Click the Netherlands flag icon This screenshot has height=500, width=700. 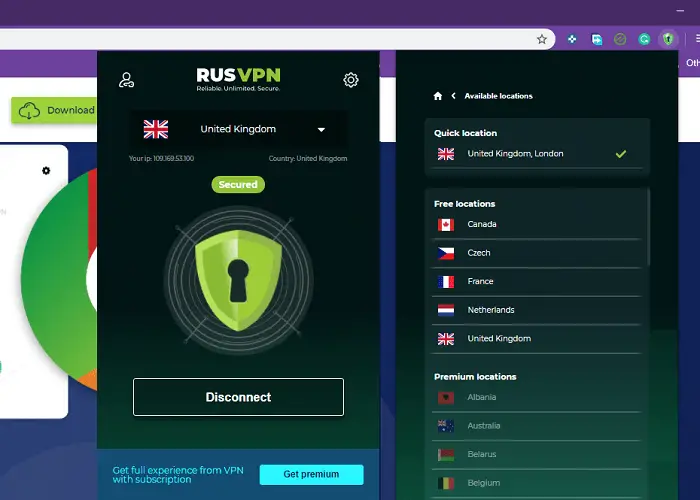click(x=446, y=310)
